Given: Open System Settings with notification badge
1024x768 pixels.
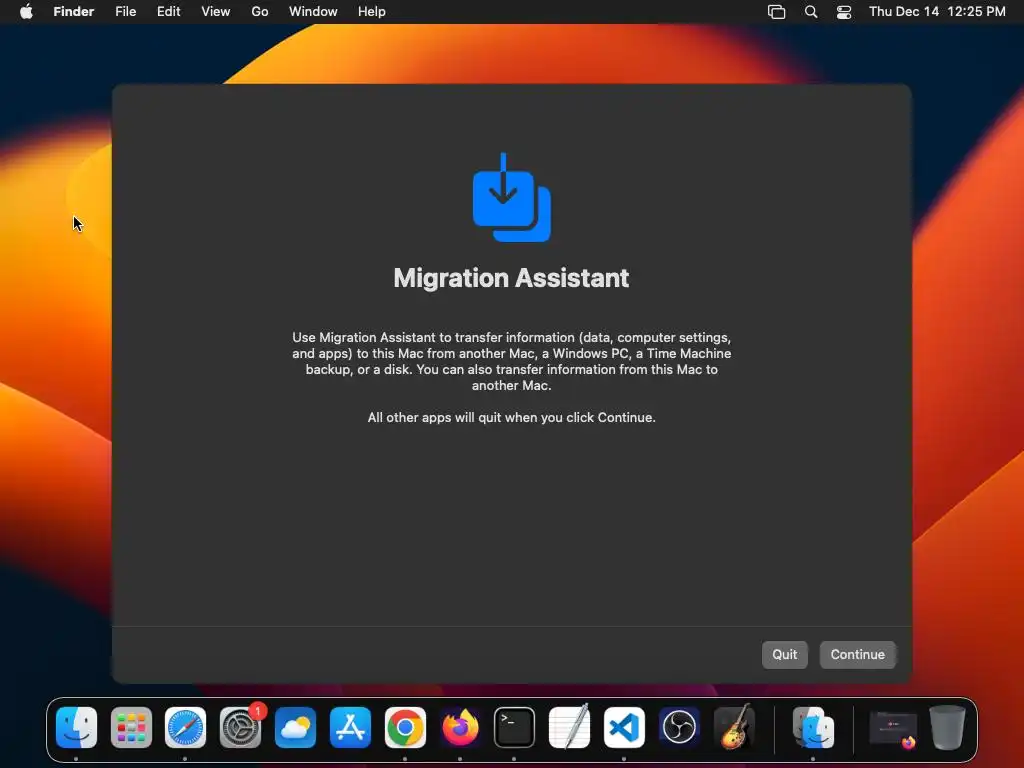Looking at the screenshot, I should [x=240, y=728].
